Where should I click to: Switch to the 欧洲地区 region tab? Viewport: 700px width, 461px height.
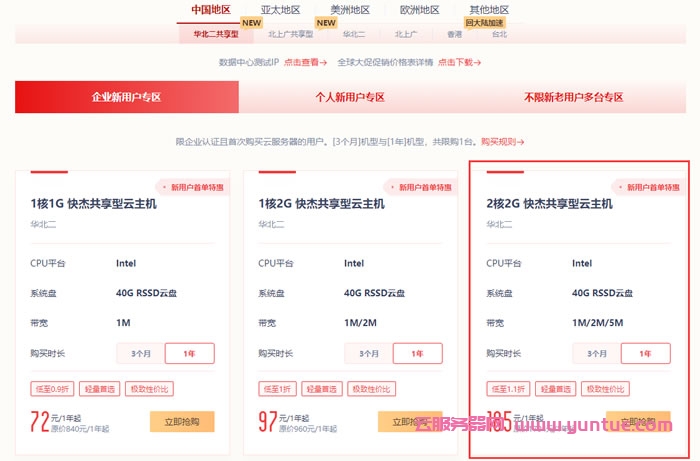(419, 10)
